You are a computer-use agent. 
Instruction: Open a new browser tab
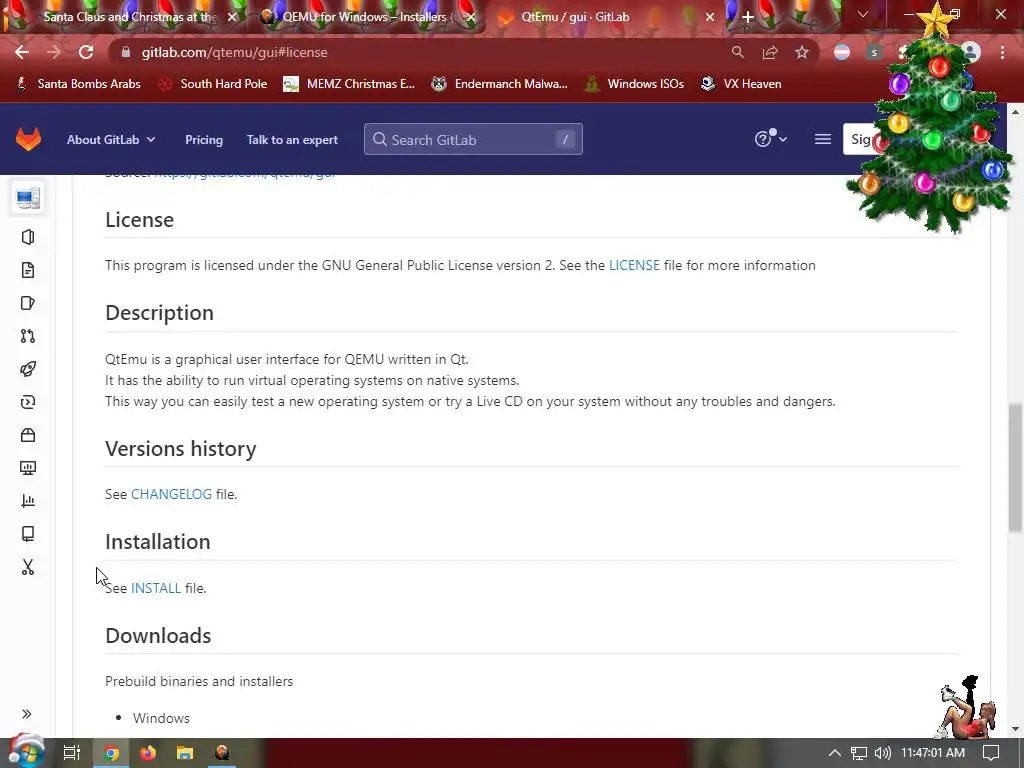tap(748, 17)
